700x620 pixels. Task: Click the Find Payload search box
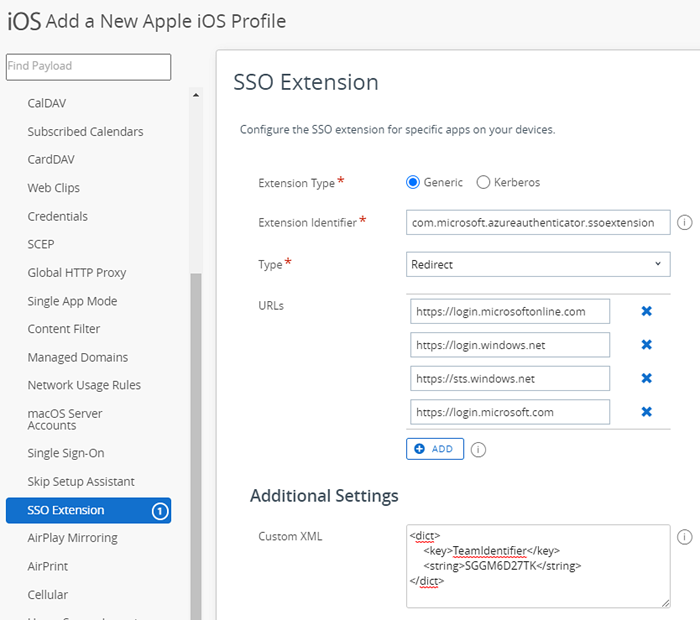click(x=88, y=67)
